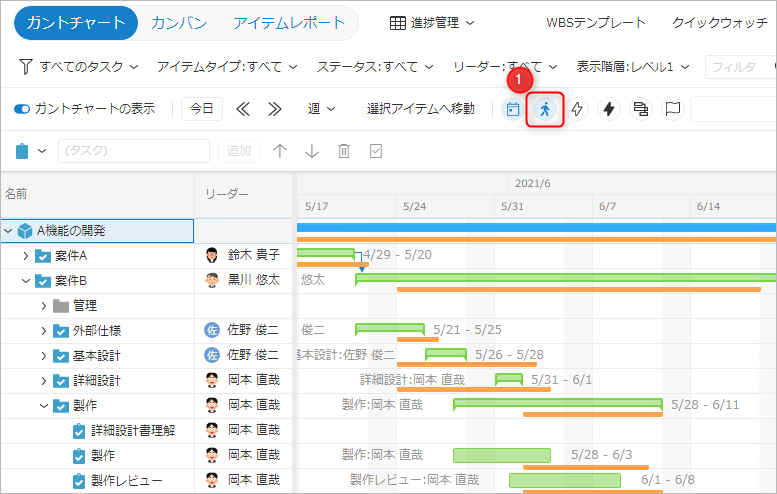The width and height of the screenshot is (777, 494).
Task: Open the 週 timescale dropdown
Action: pyautogui.click(x=321, y=109)
